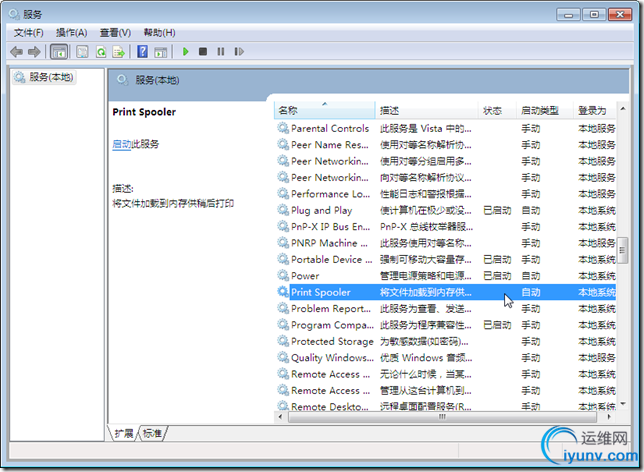
Task: Select the Program Compa... service icon
Action: point(283,325)
